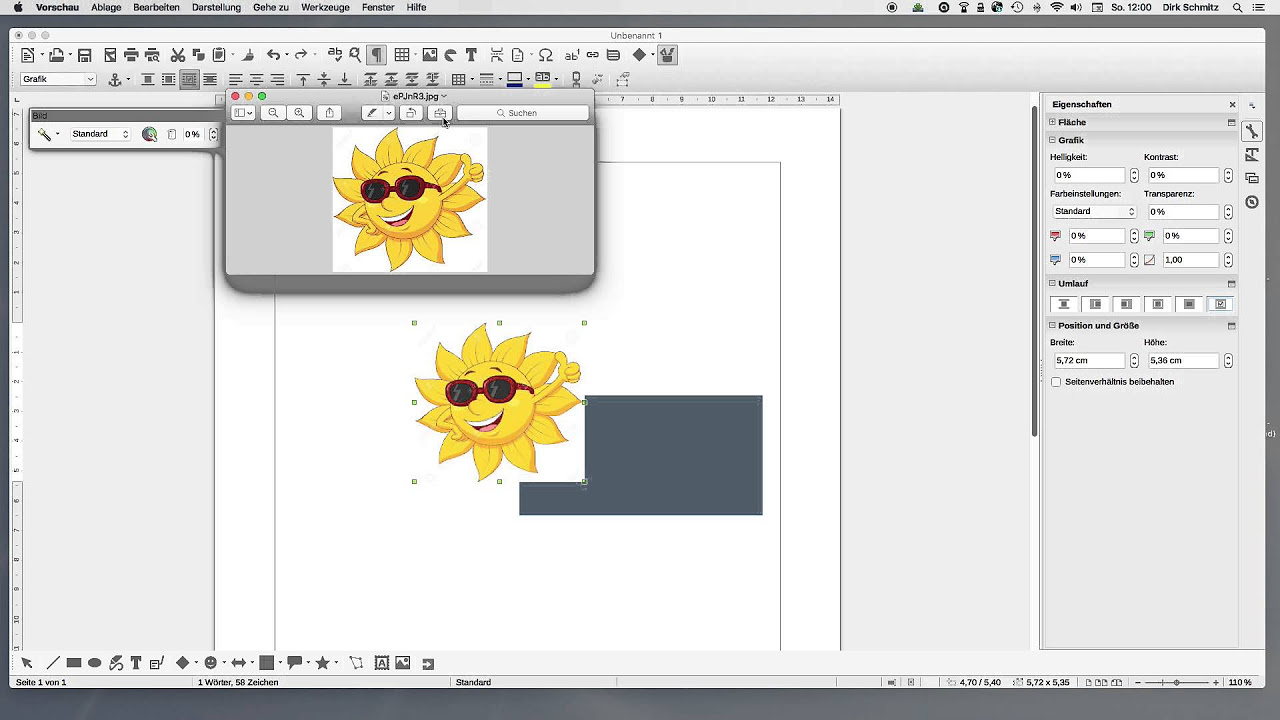Open the Fenster menu
Viewport: 1280px width, 720px height.
(378, 7)
